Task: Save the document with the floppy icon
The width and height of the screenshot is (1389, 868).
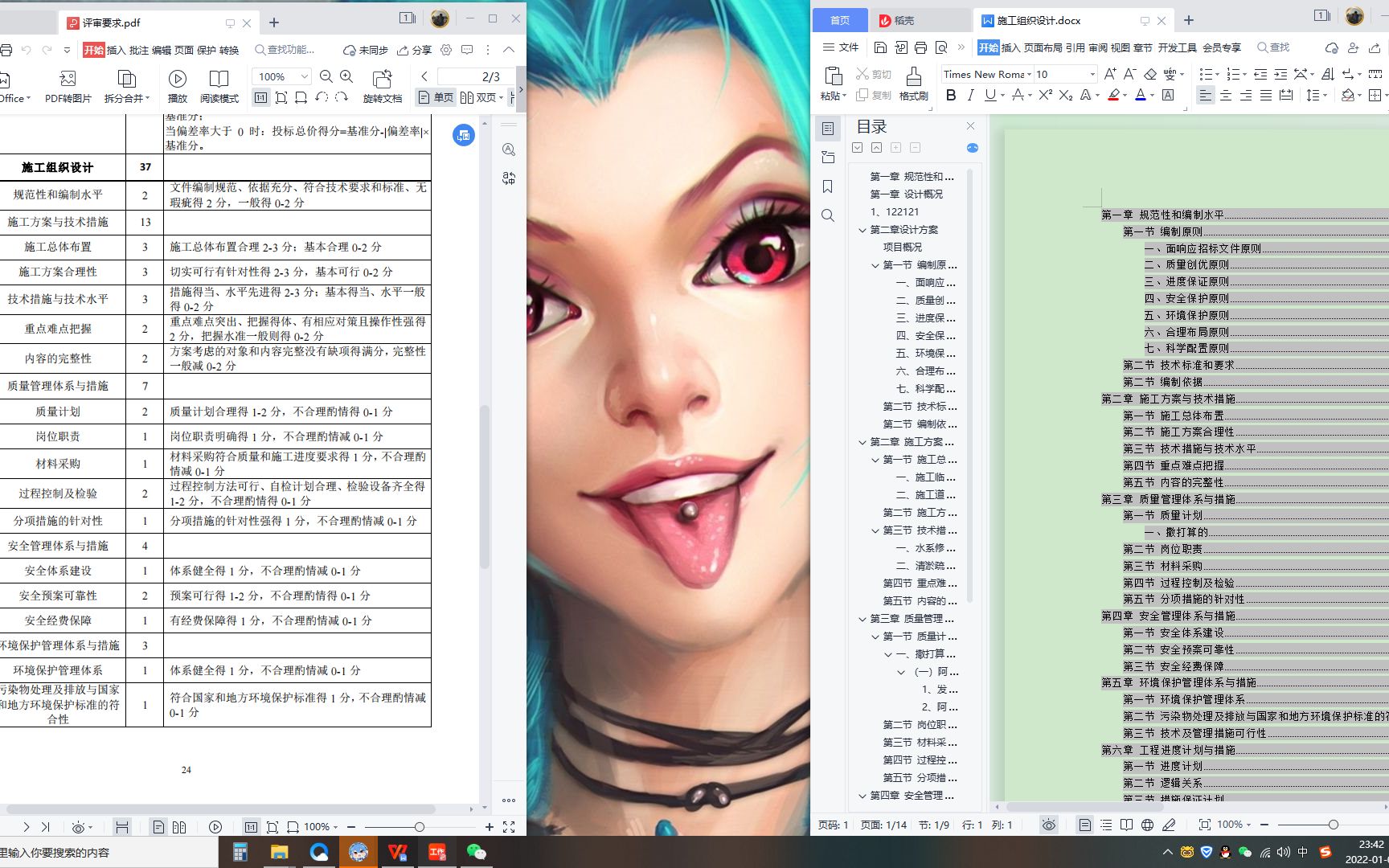Action: coord(880,47)
